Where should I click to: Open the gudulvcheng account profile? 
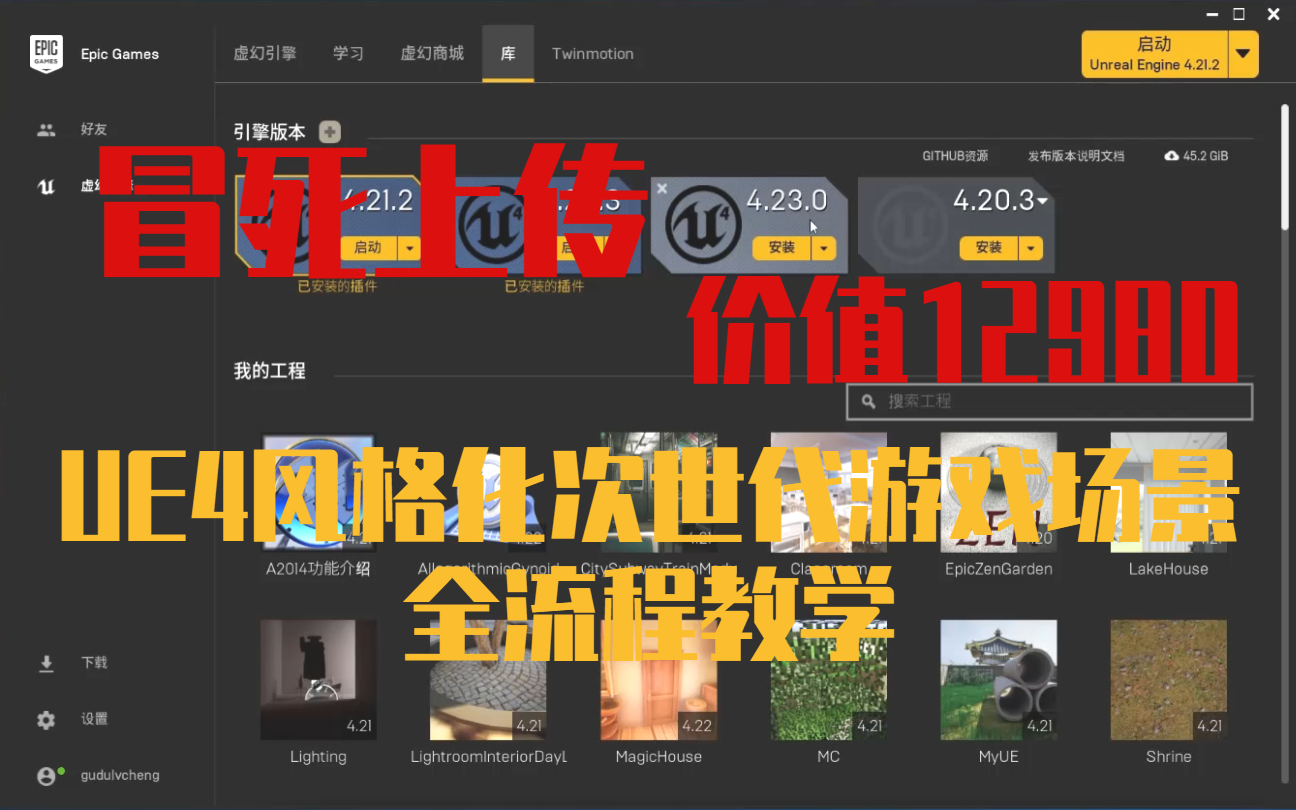click(x=98, y=775)
